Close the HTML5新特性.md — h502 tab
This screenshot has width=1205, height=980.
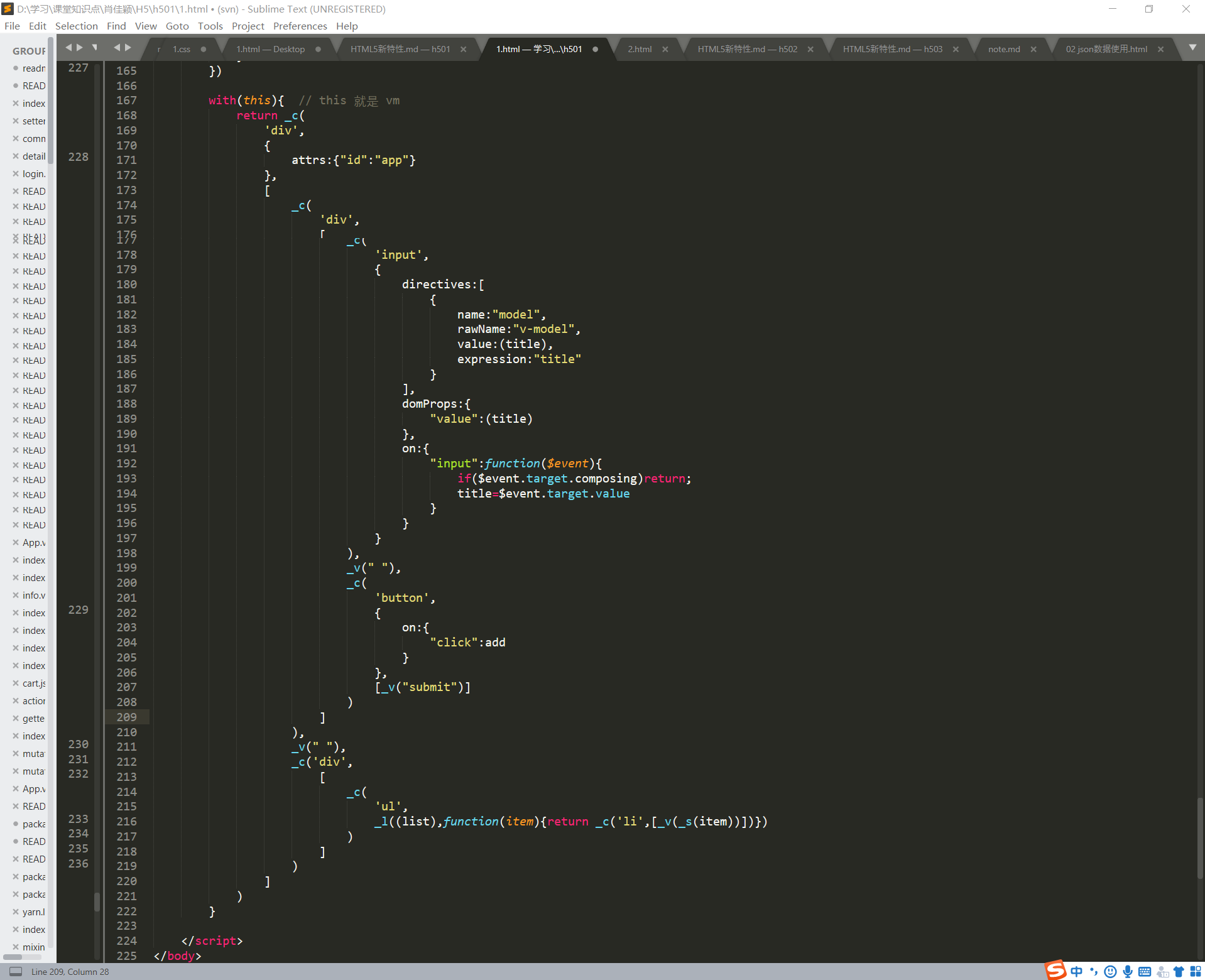tap(810, 49)
